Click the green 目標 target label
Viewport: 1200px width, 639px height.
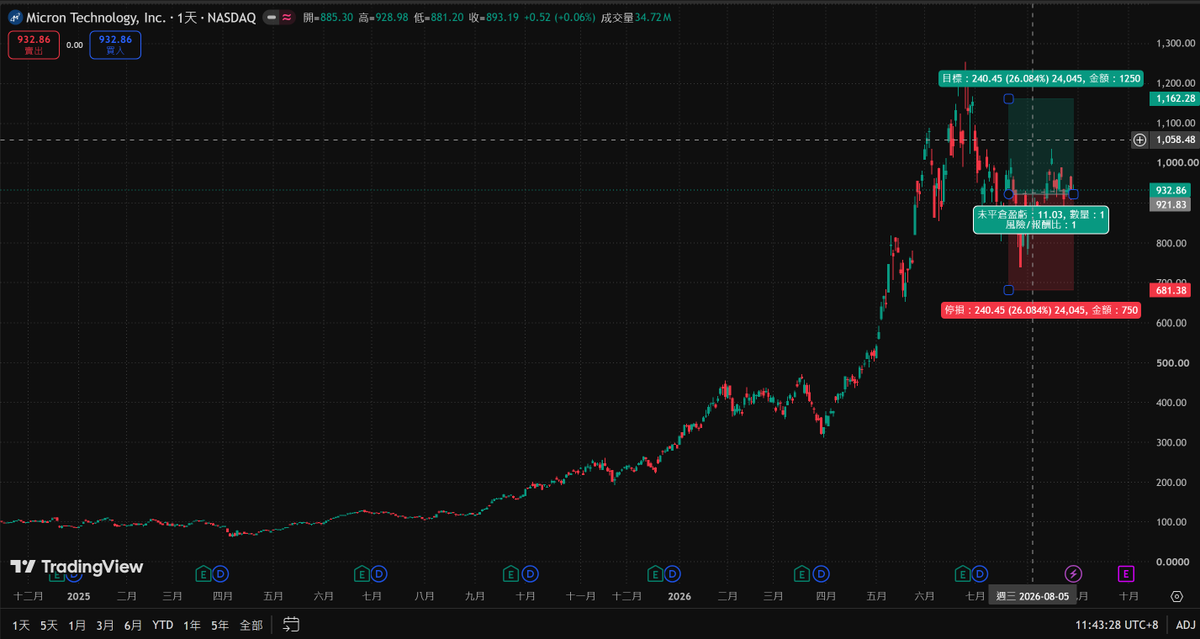tap(1040, 78)
